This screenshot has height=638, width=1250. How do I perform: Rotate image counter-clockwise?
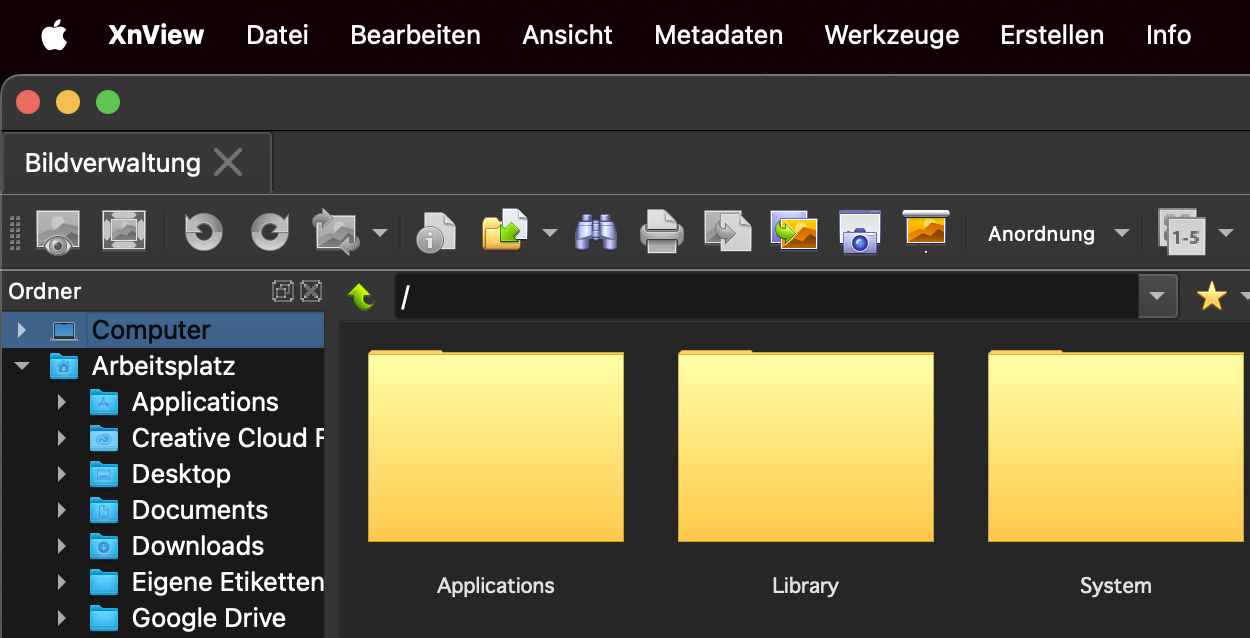point(204,232)
